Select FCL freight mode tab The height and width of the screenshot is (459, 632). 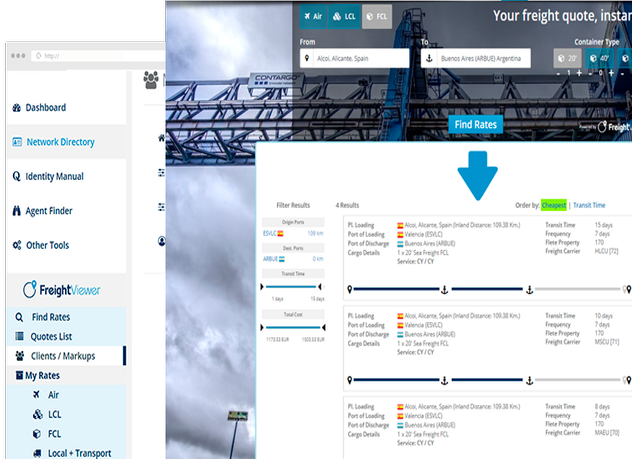point(376,17)
